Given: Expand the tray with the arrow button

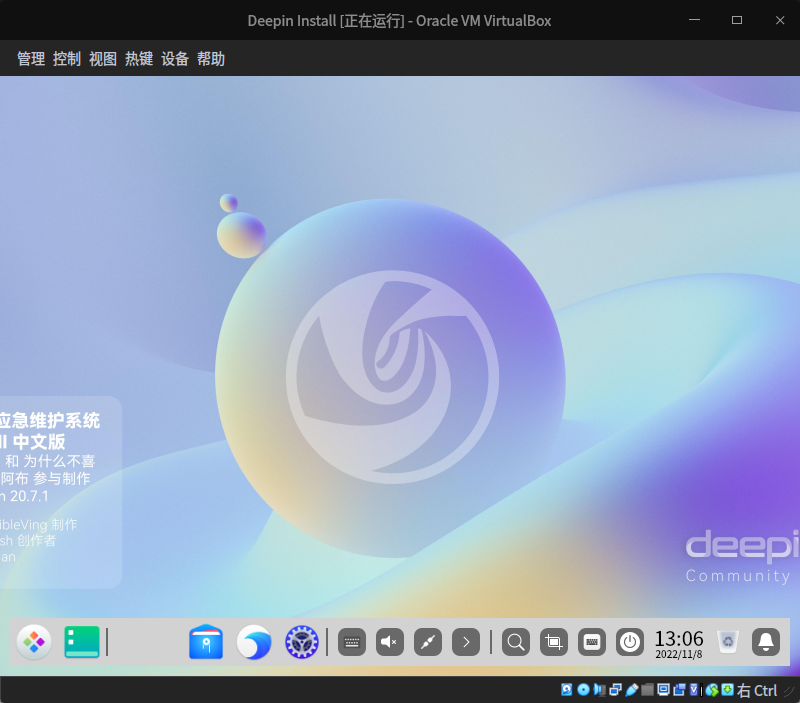Looking at the screenshot, I should pyautogui.click(x=466, y=642).
